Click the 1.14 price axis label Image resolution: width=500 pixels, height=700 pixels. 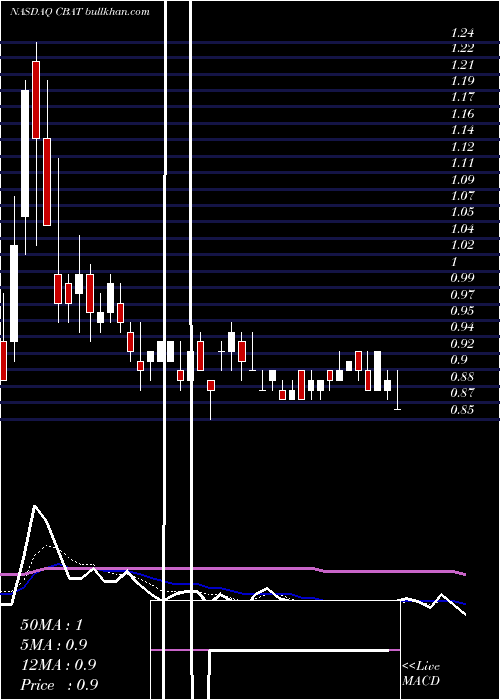click(x=462, y=130)
